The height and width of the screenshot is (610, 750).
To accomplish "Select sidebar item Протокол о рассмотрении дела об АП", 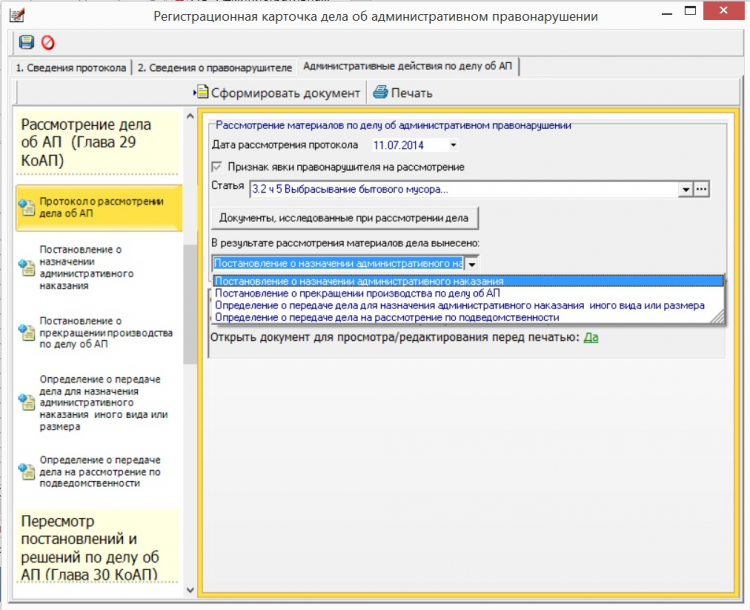I will point(99,208).
